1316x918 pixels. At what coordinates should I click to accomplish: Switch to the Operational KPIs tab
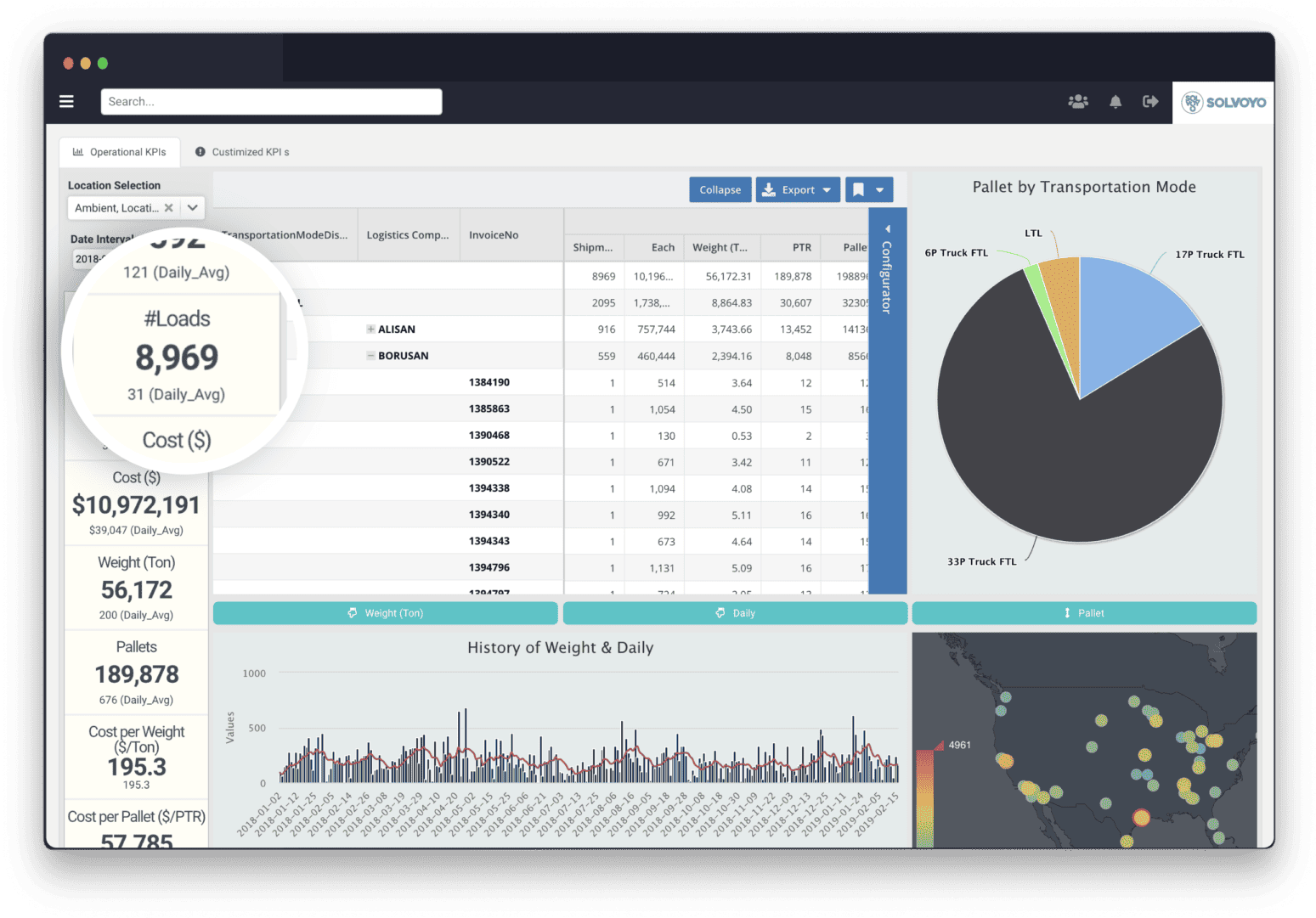click(119, 151)
